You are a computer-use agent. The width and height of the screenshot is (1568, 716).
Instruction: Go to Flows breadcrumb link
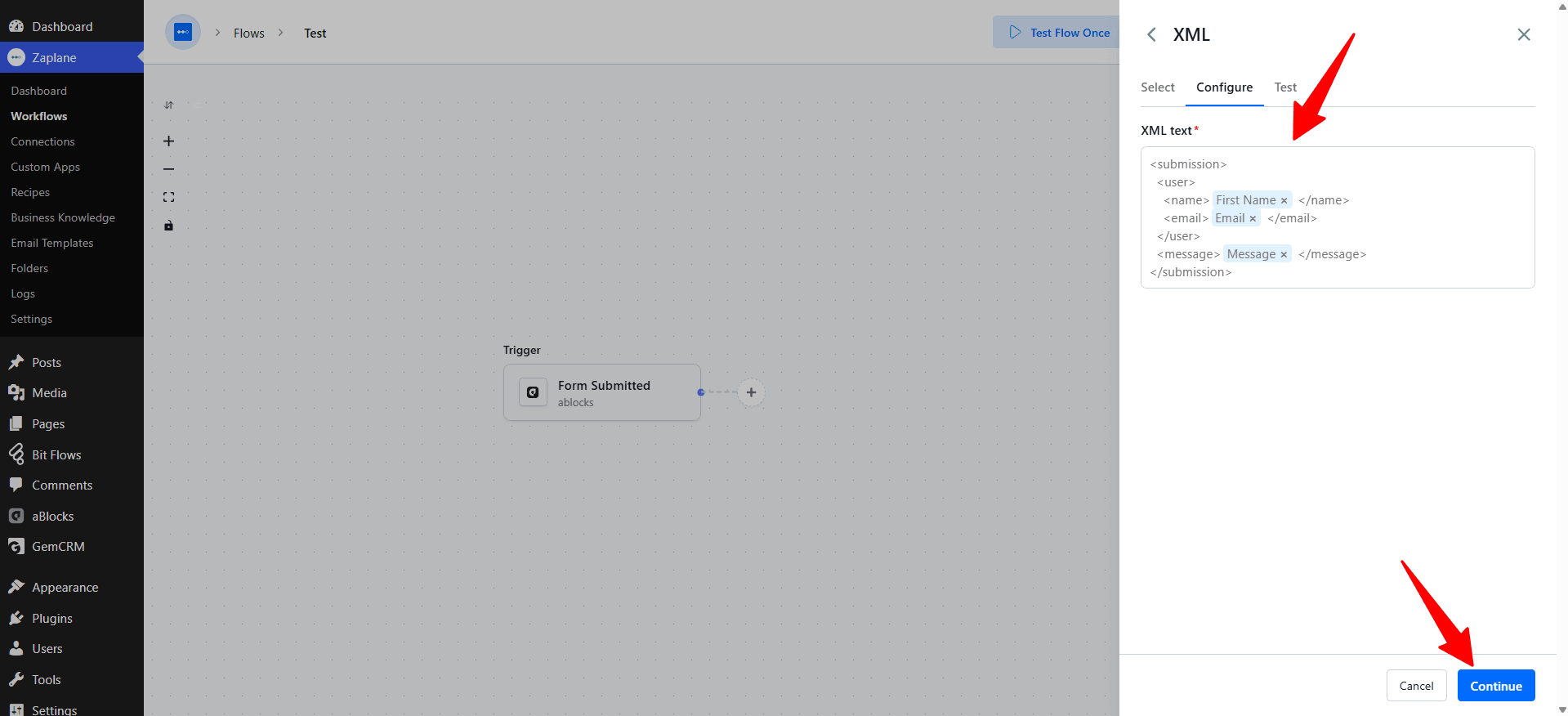[x=249, y=34]
